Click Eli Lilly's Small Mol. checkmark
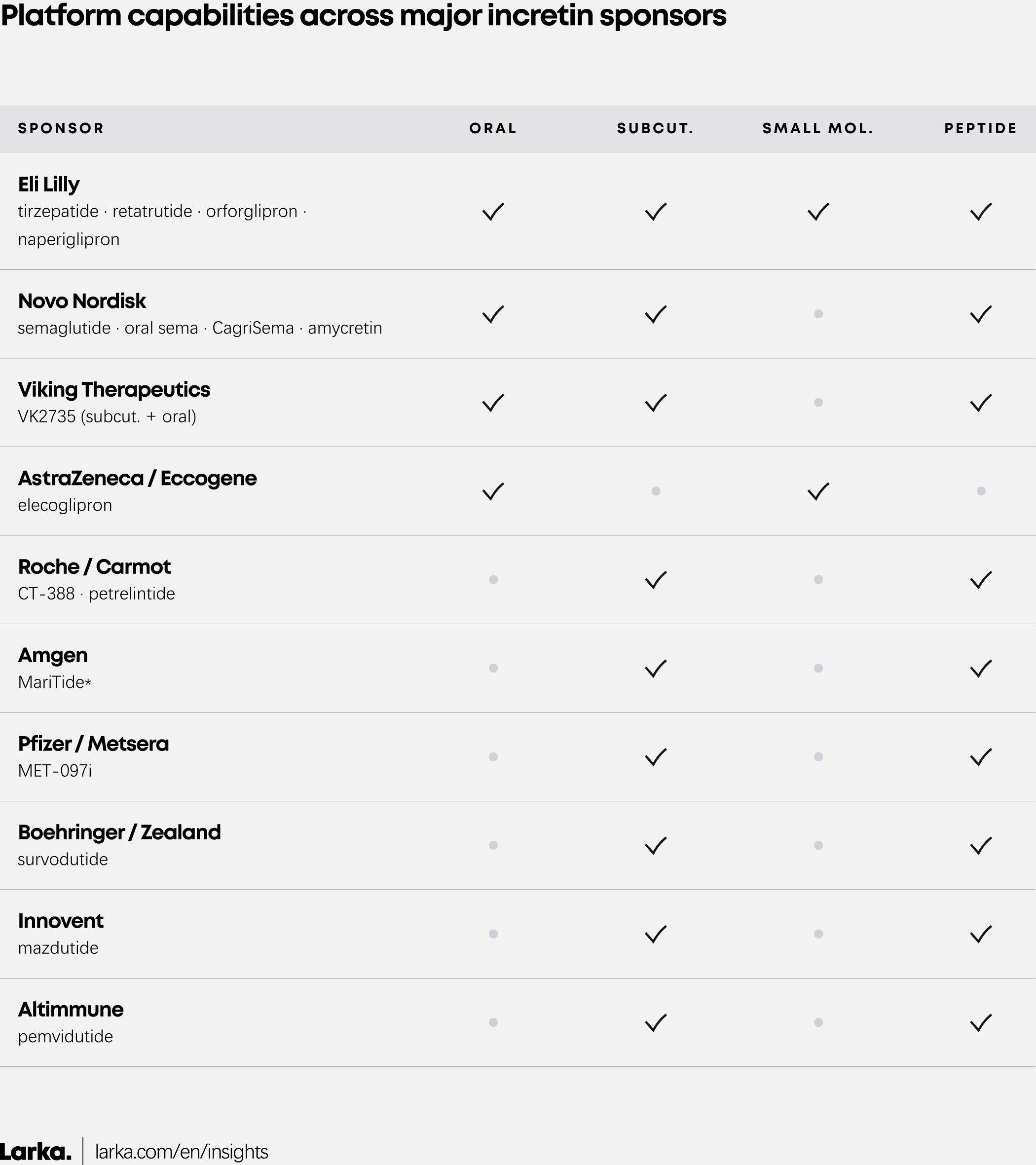 [818, 212]
